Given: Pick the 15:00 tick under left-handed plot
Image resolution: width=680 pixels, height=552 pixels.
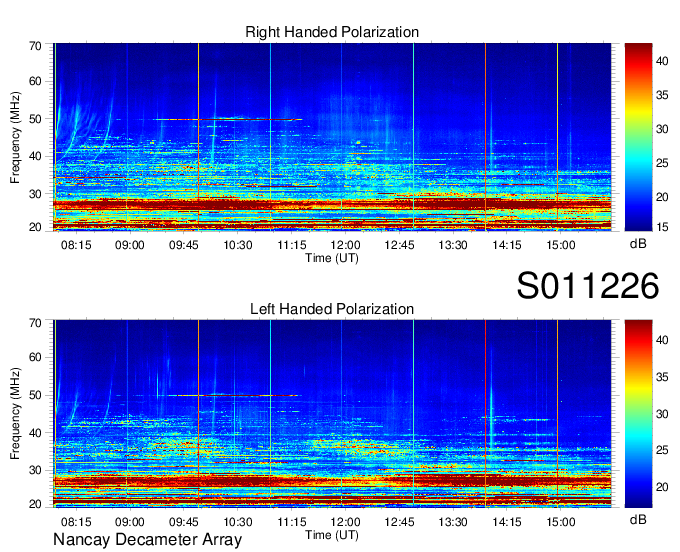Looking at the screenshot, I should 560,522.
